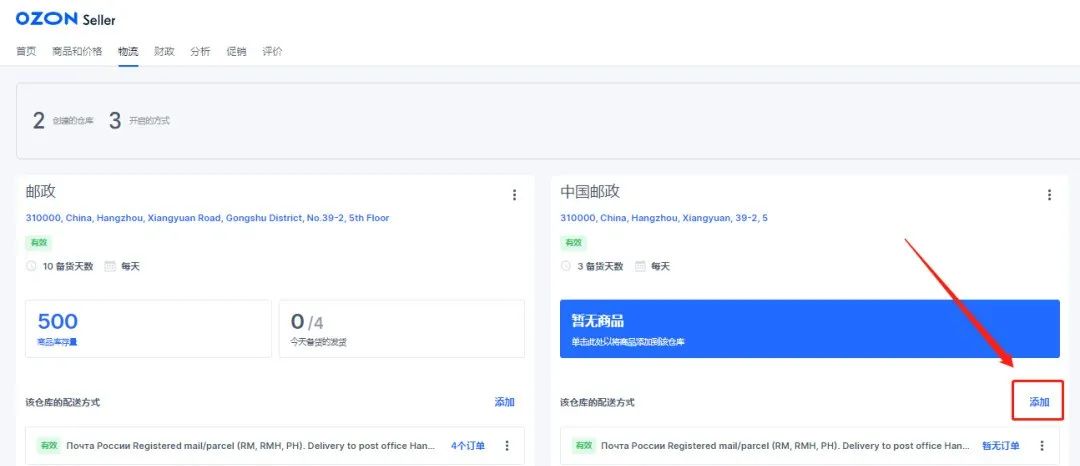The height and width of the screenshot is (466, 1080).
Task: Click the 中国邮政 warehouse title
Action: [x=590, y=192]
